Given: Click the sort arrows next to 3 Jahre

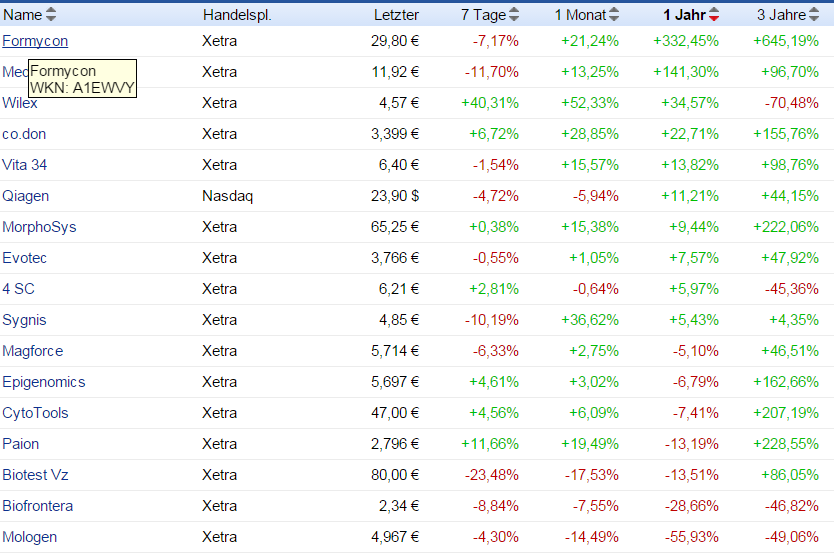Looking at the screenshot, I should (814, 15).
